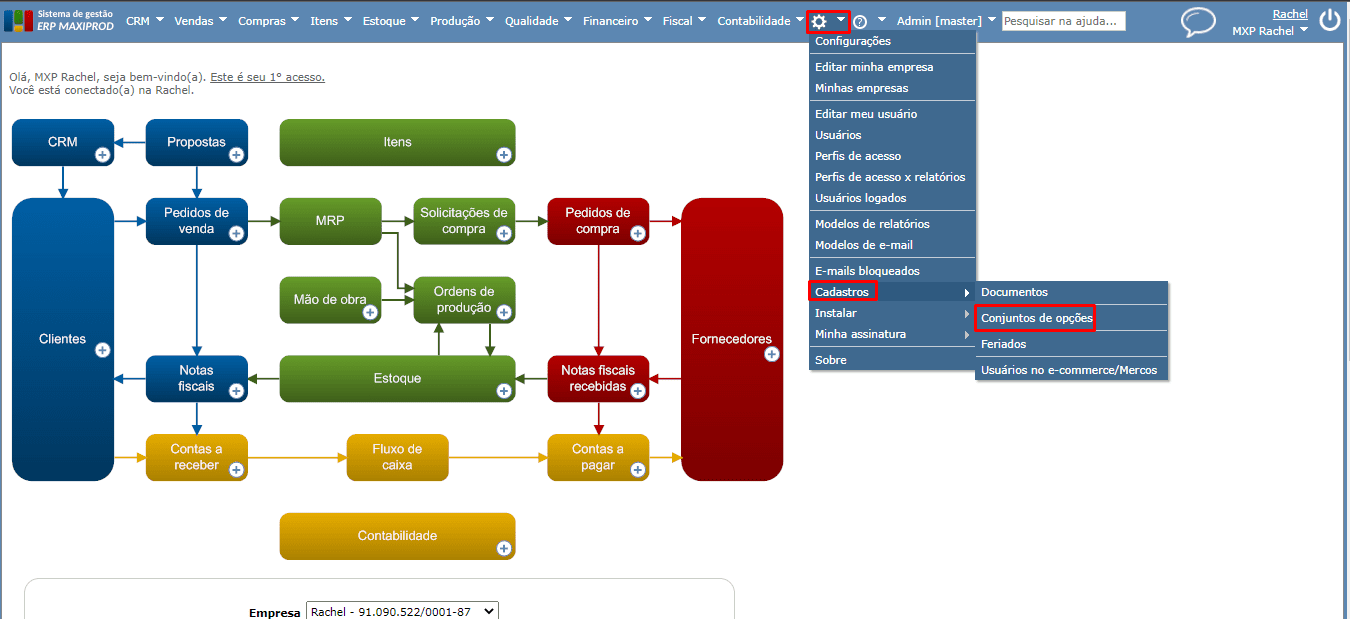Open the Contabilidade top menu dropdown
The height and width of the screenshot is (619, 1350).
[x=761, y=21]
